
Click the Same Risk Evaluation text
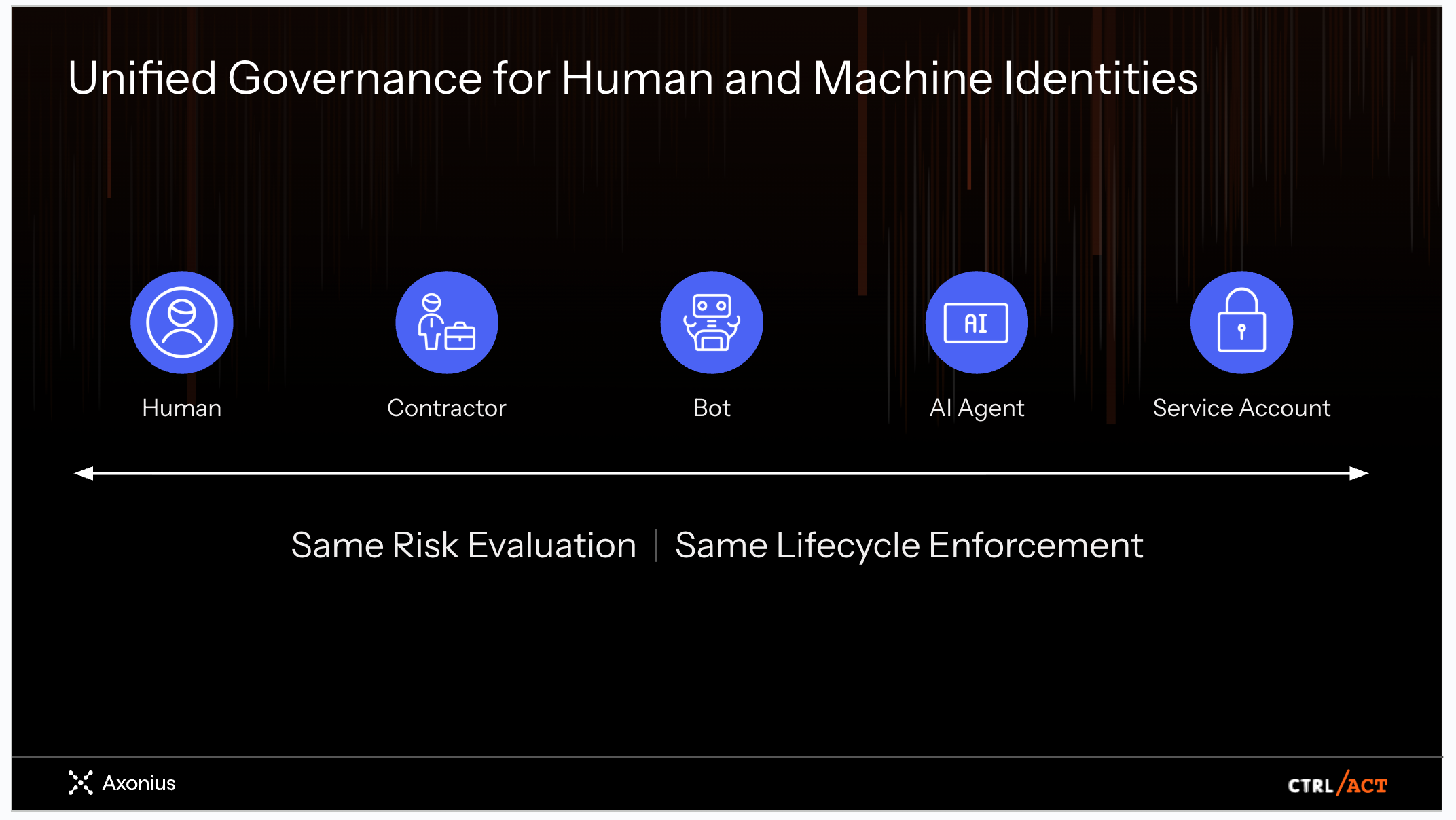coord(464,545)
